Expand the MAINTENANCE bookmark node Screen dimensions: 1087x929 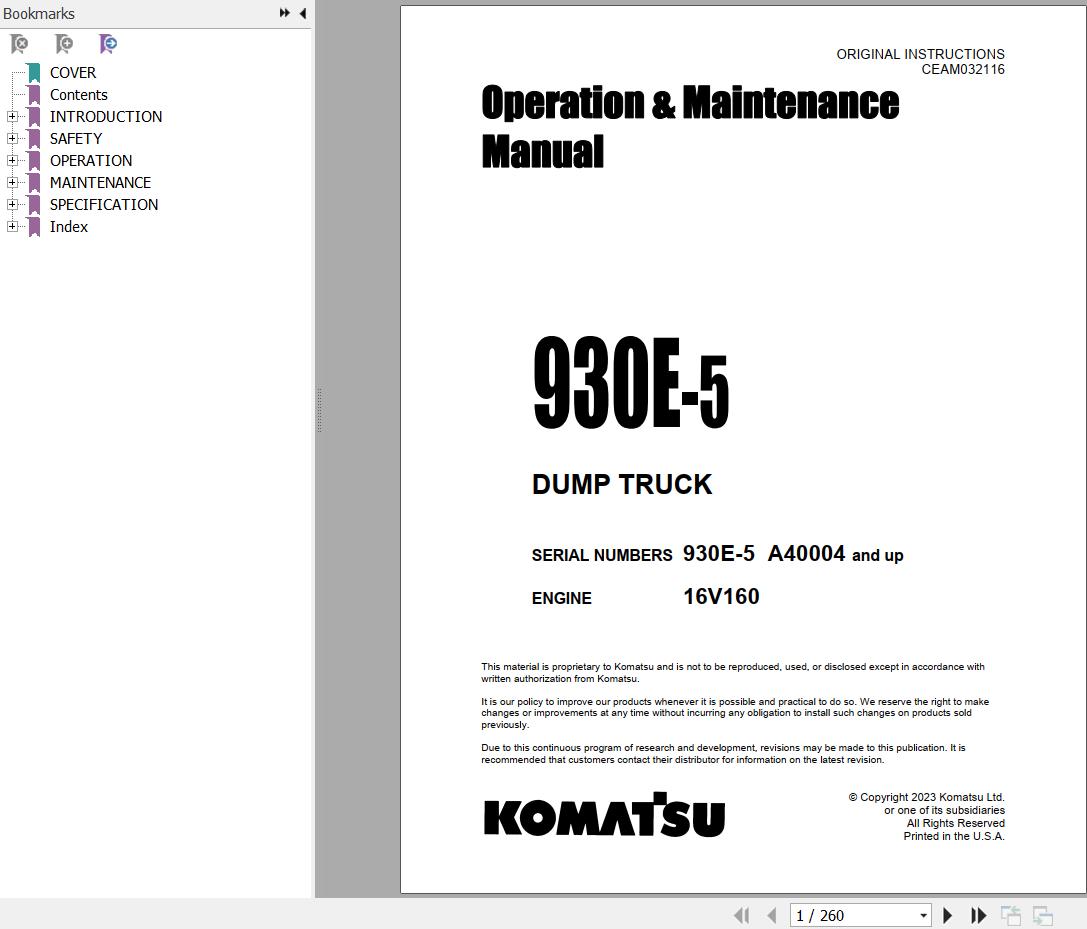[x=12, y=183]
